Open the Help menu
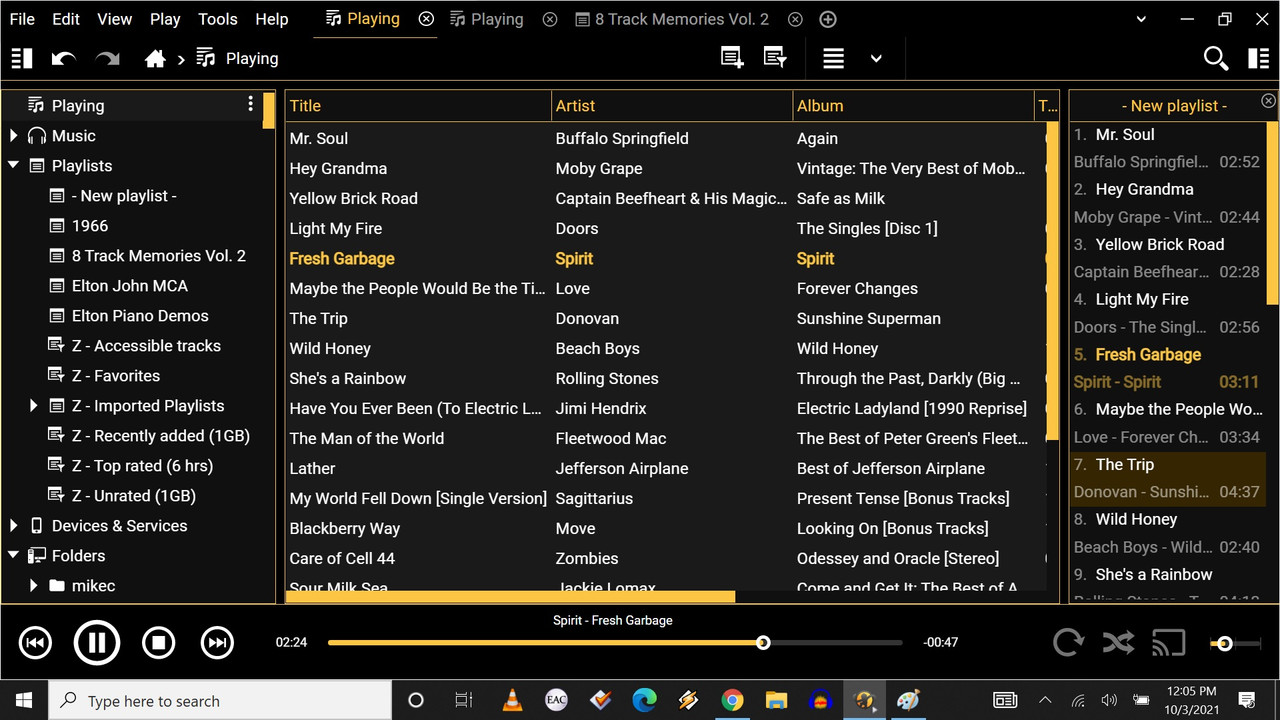 272,19
